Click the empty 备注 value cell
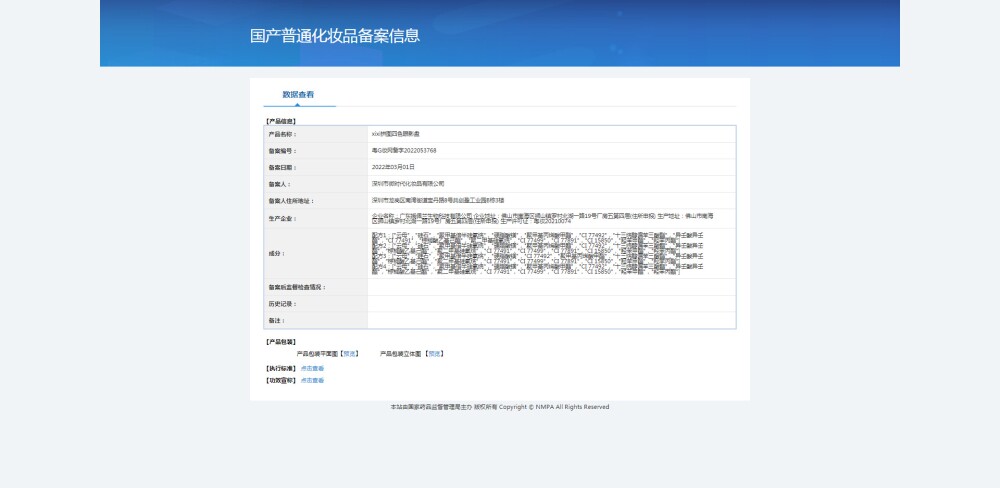 552,320
